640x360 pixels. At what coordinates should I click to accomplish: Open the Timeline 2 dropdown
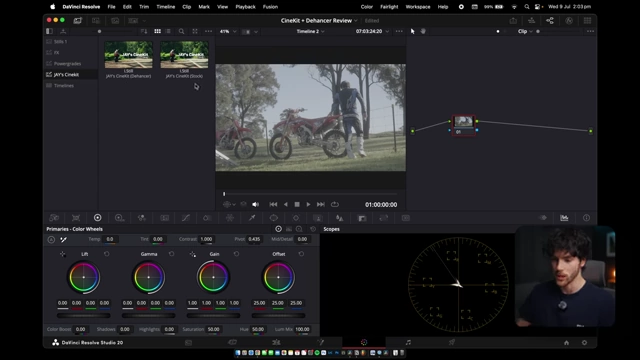coord(311,31)
